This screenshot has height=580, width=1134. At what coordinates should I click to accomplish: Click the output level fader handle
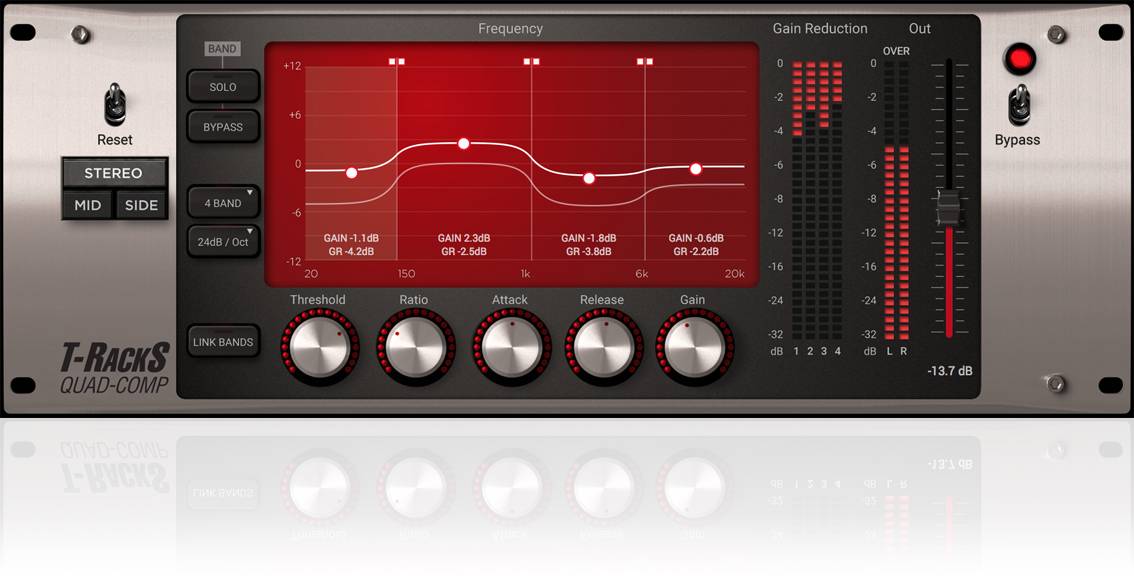[947, 208]
